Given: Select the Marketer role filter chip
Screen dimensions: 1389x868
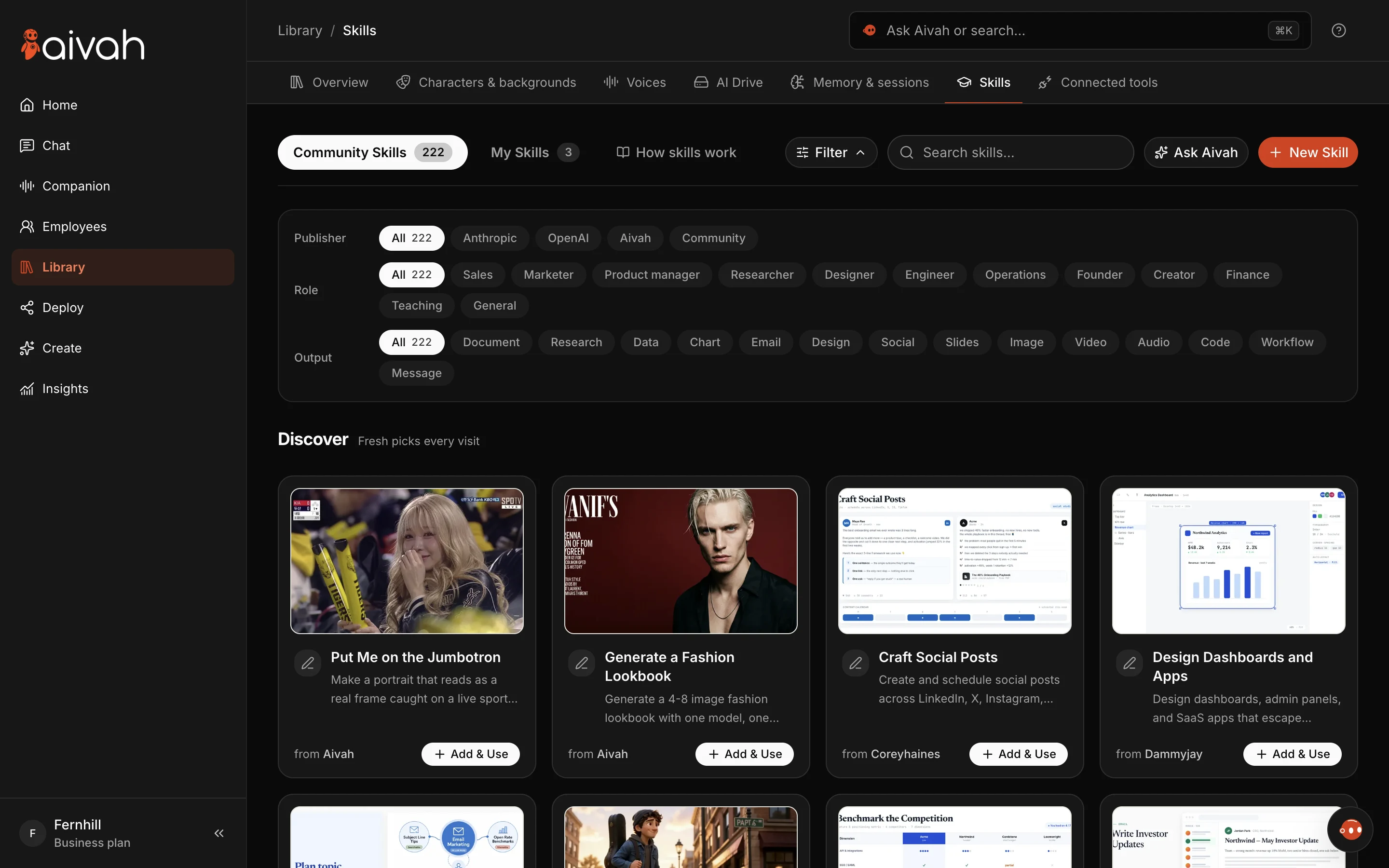Looking at the screenshot, I should 548,275.
